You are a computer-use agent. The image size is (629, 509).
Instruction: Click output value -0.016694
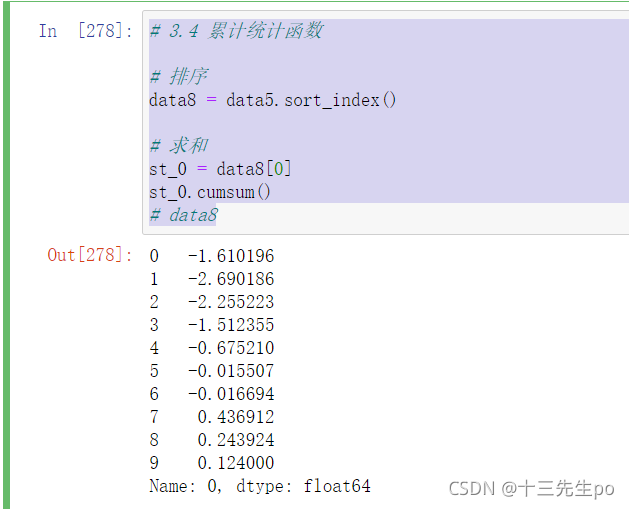231,393
